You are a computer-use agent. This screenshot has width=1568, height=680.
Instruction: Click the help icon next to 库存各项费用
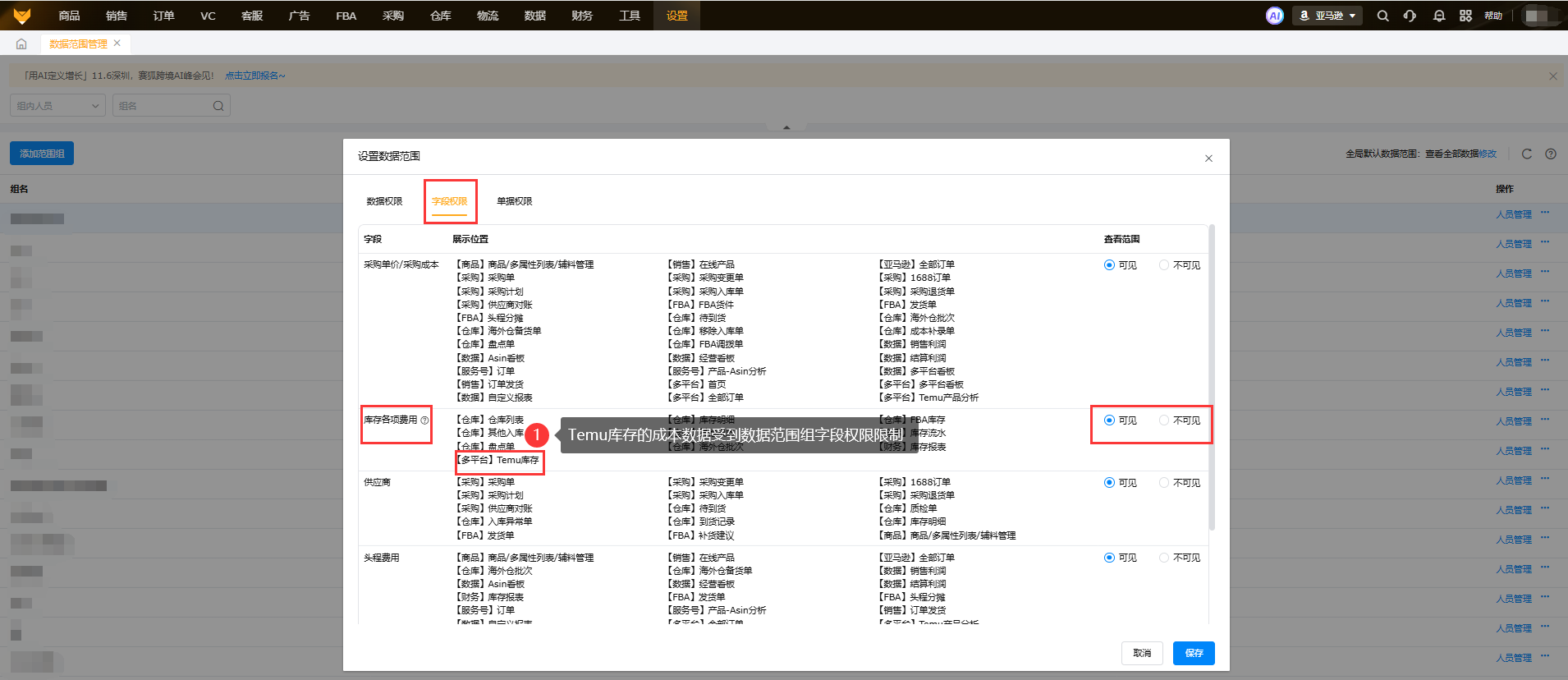424,420
